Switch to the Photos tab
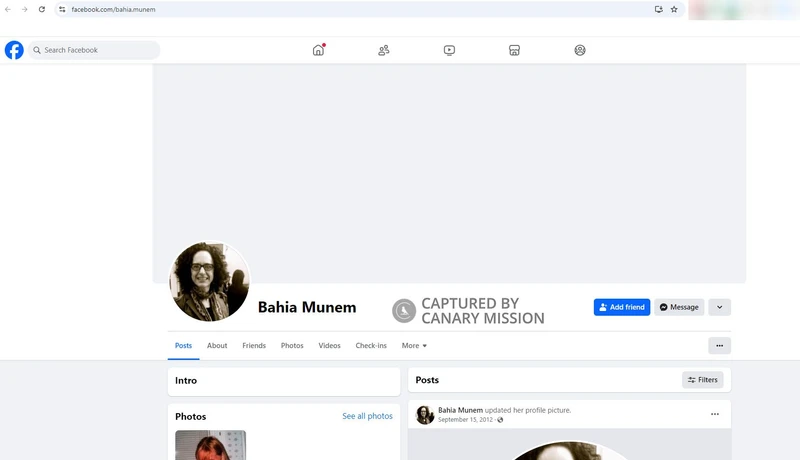 (292, 346)
